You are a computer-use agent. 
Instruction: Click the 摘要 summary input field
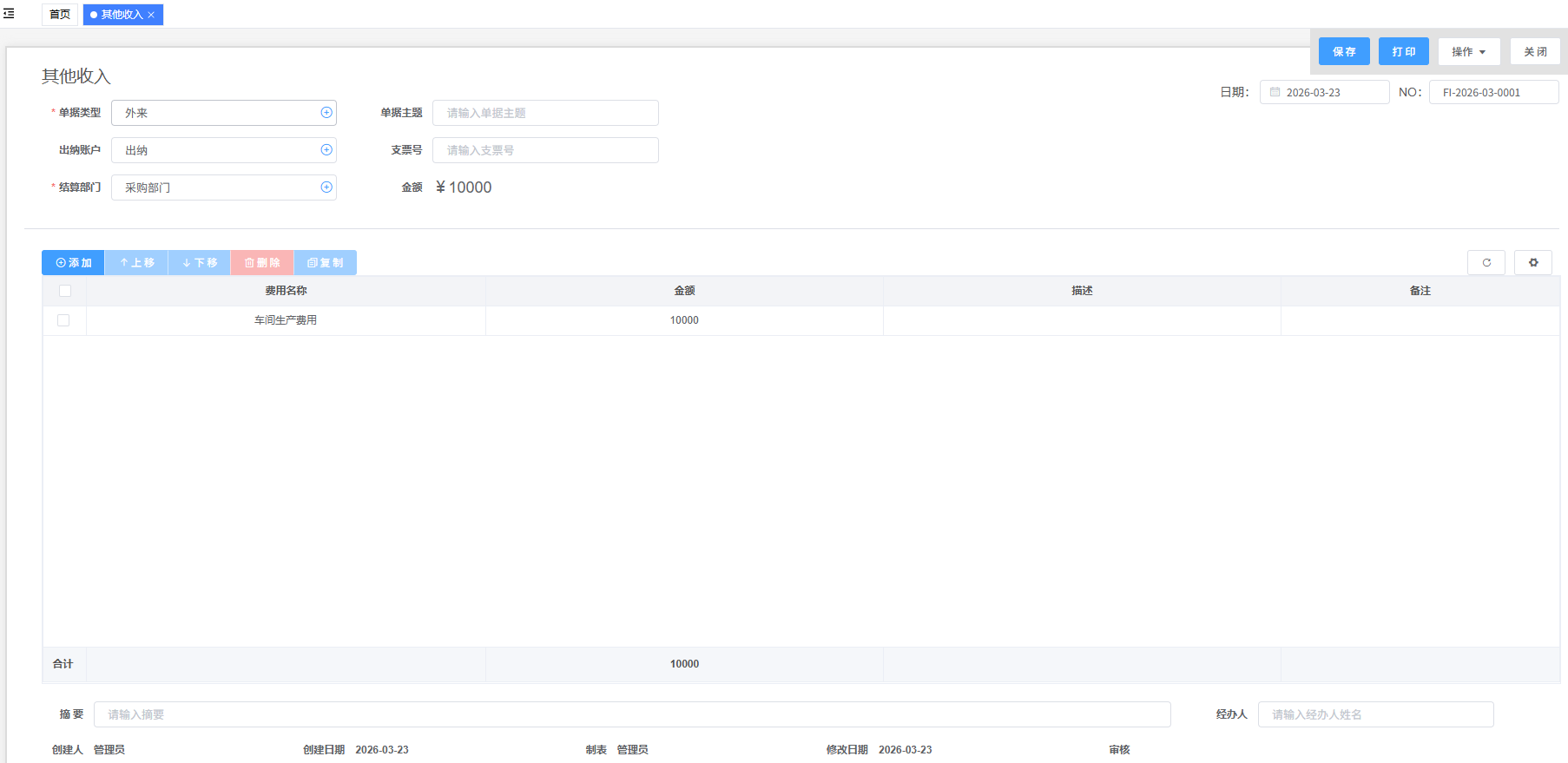click(x=631, y=714)
